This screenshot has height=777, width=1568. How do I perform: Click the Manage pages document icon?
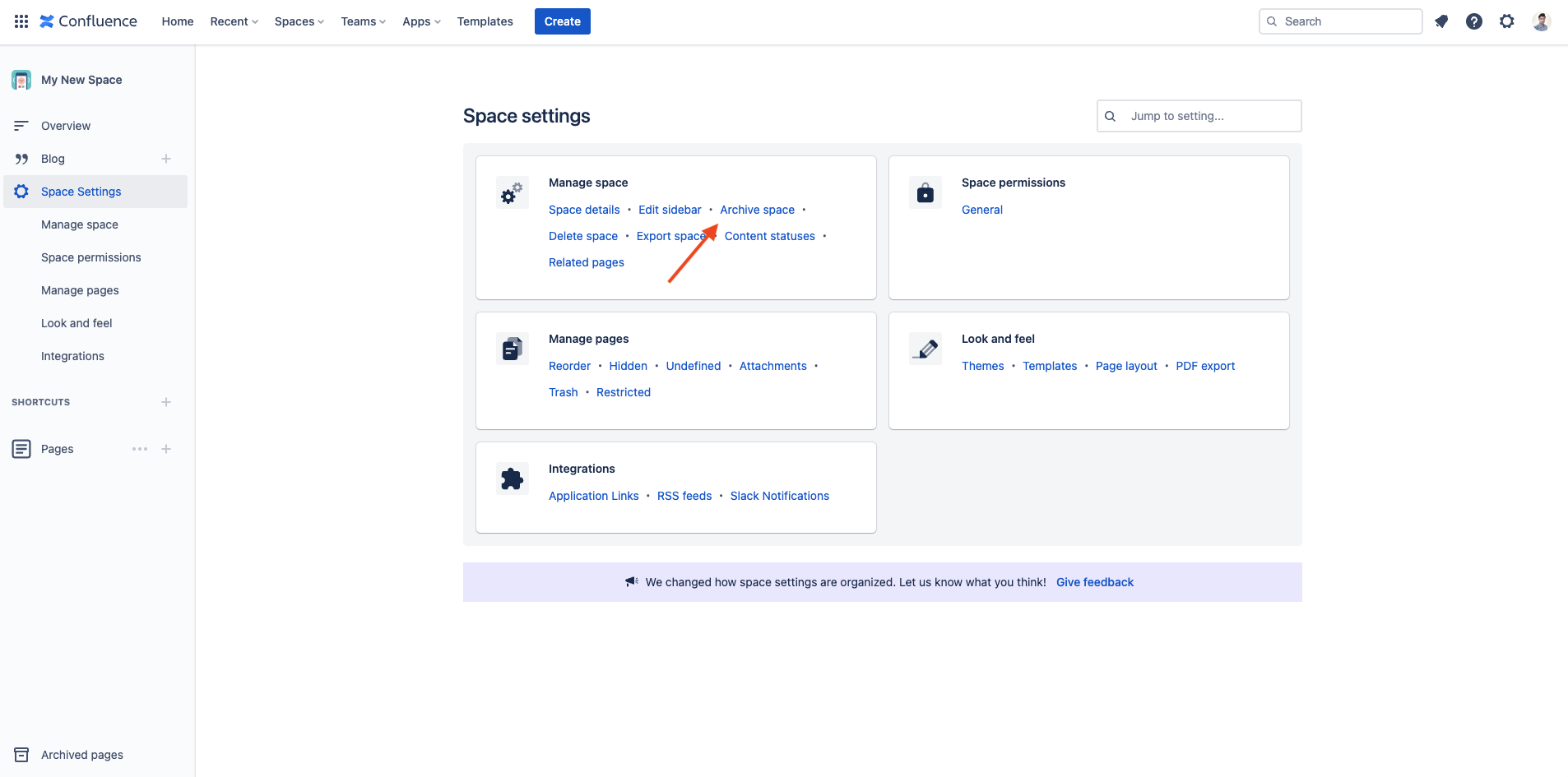511,347
